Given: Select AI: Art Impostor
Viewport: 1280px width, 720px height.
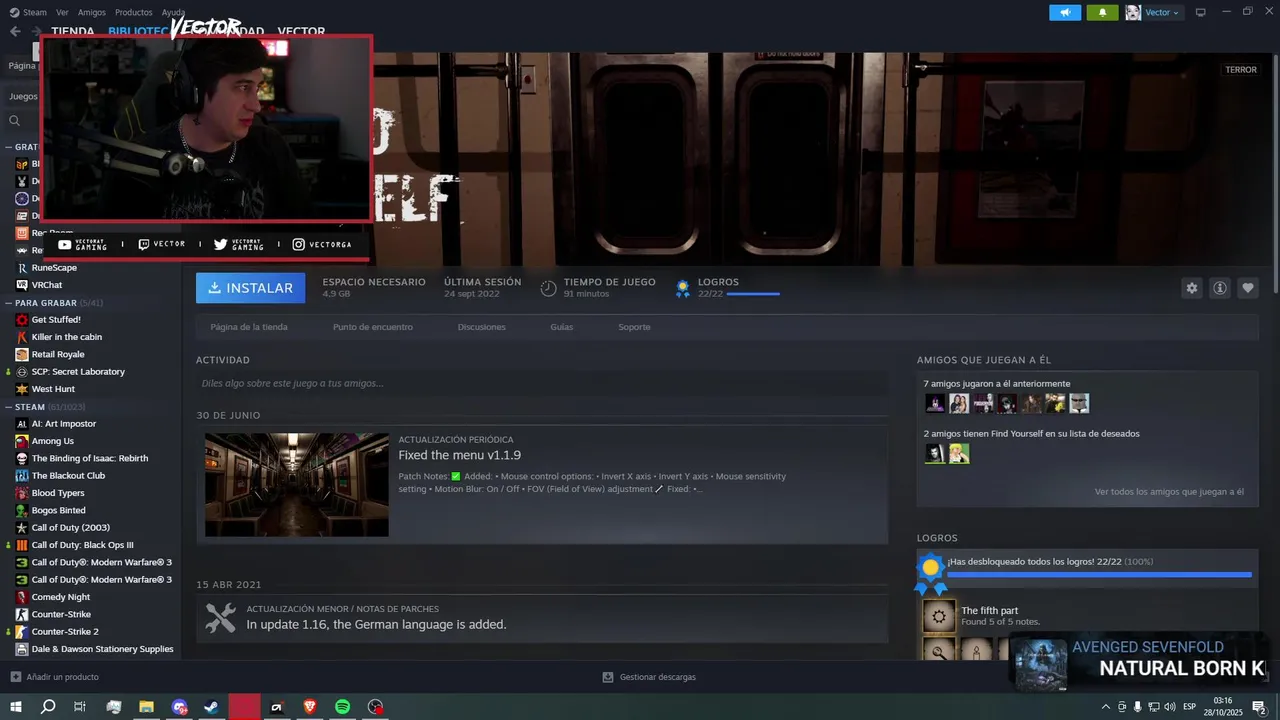Looking at the screenshot, I should (x=64, y=424).
